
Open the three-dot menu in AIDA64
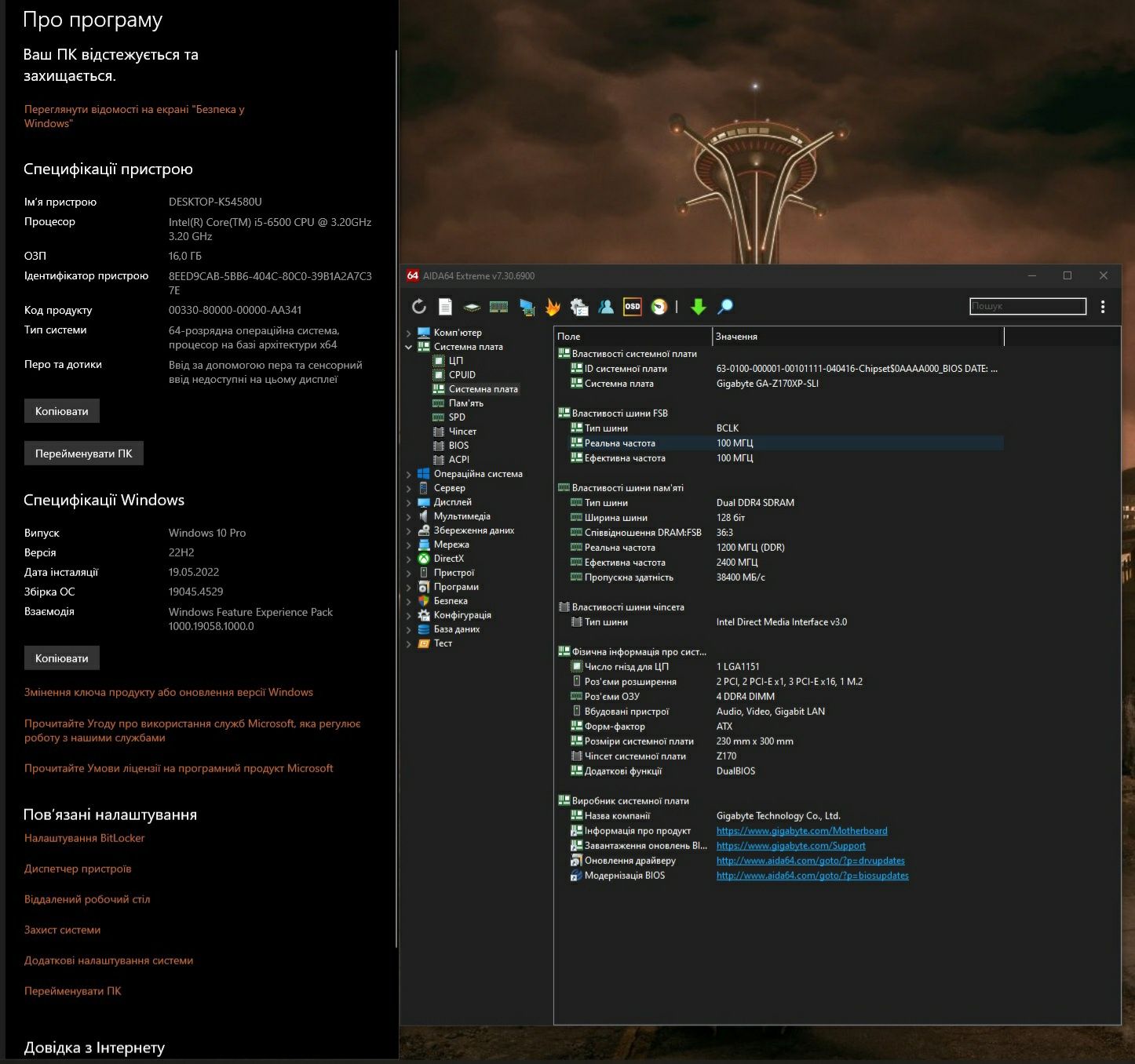pos(1103,307)
